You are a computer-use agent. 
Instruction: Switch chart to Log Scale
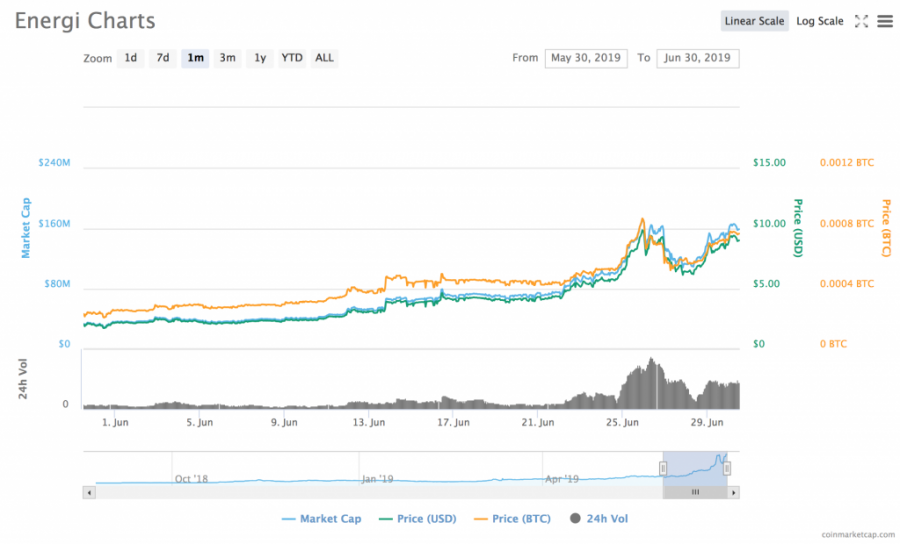[820, 21]
